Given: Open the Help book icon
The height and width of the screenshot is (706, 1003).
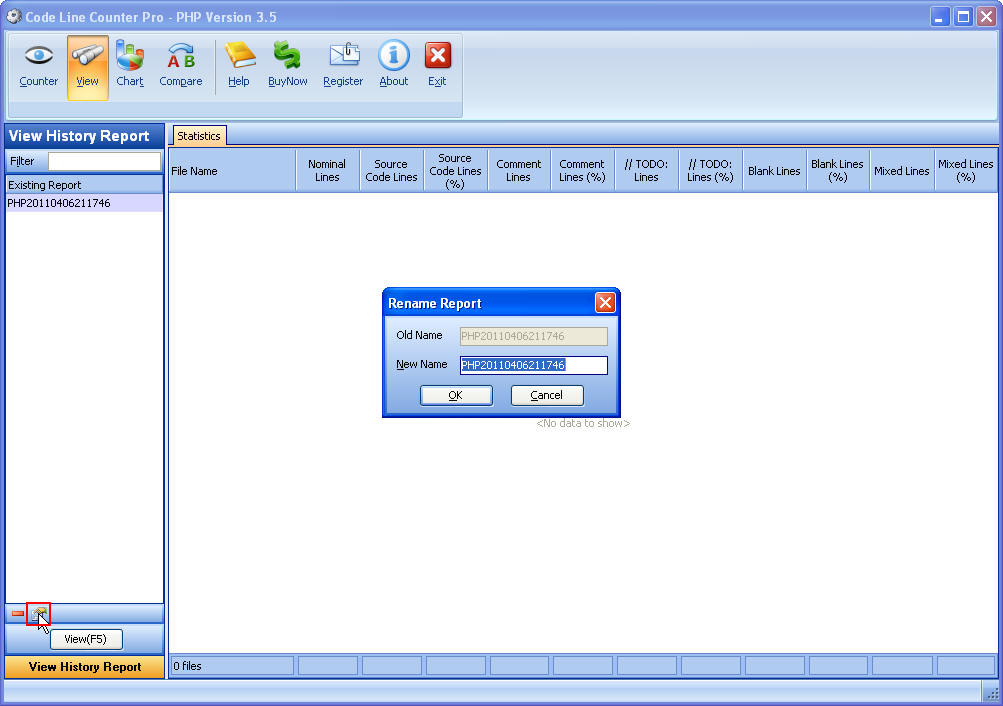Looking at the screenshot, I should [239, 63].
